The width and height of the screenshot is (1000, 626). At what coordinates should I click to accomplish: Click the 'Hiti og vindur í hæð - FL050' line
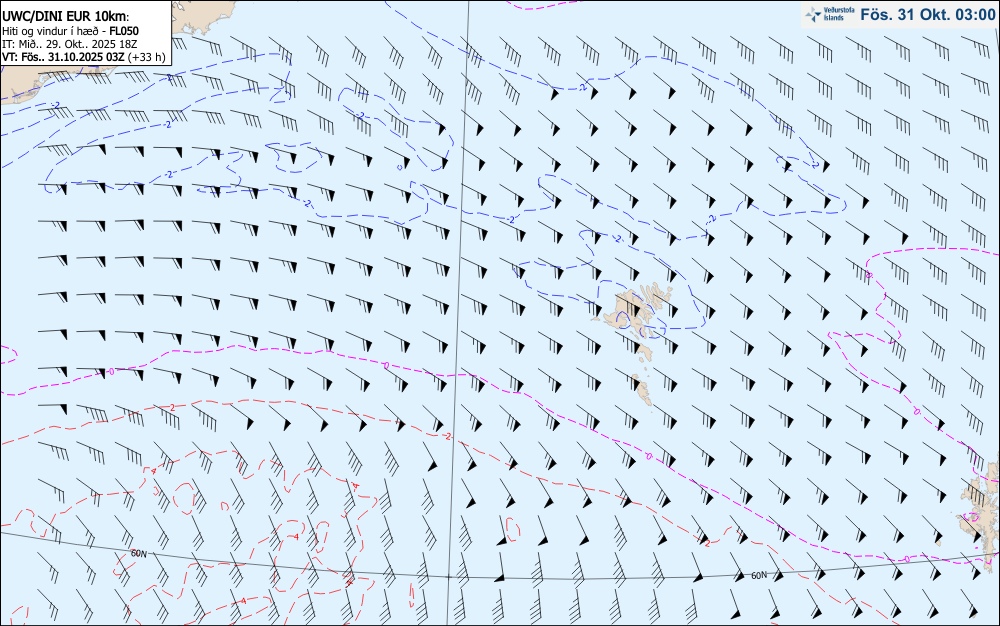70,31
